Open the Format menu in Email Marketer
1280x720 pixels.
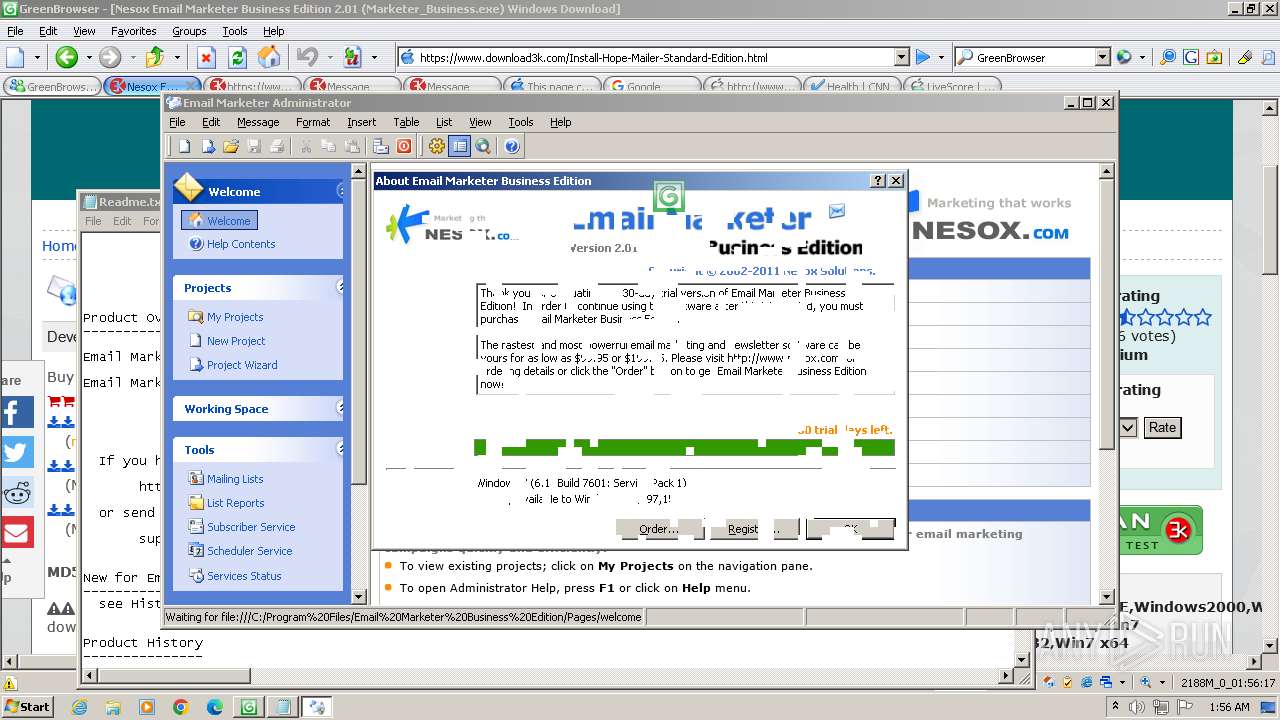313,122
